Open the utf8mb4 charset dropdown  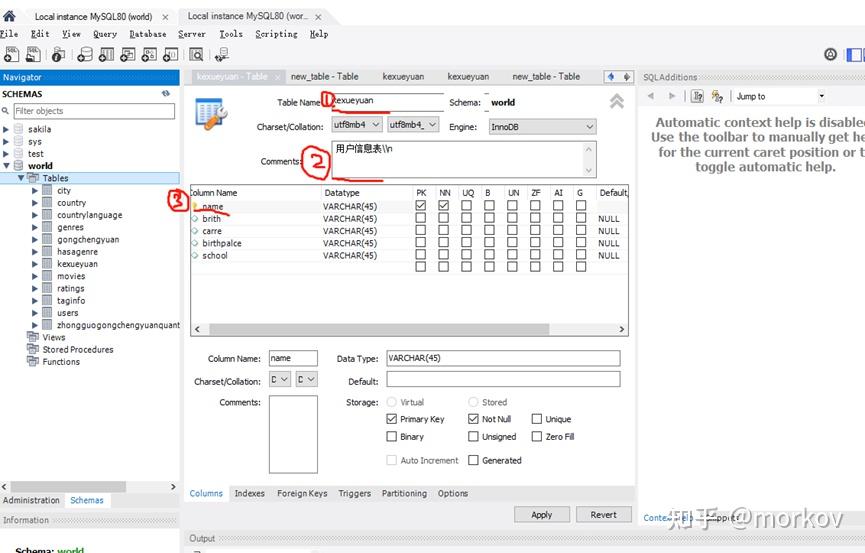tap(357, 125)
